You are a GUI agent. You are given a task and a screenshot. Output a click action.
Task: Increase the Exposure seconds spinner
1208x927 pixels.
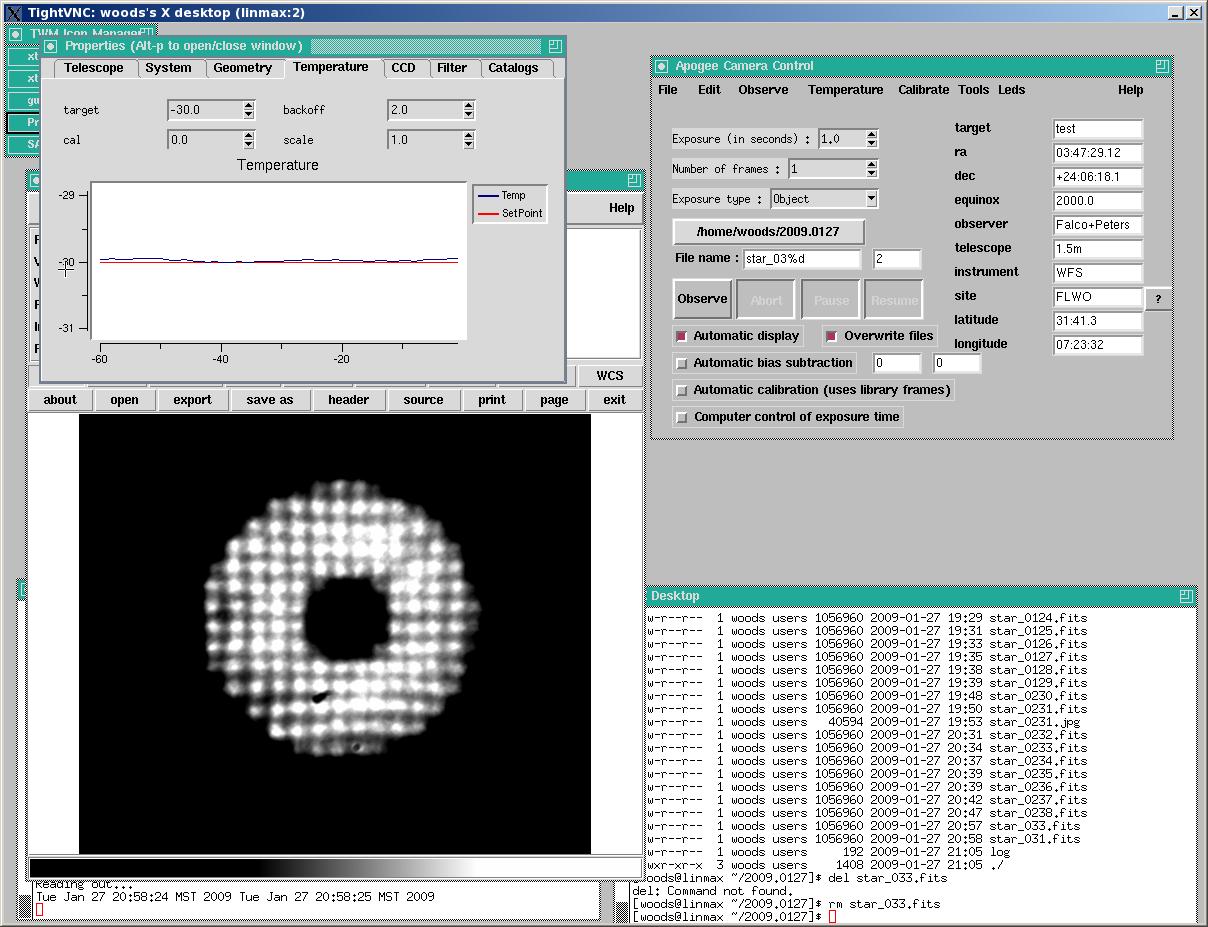tap(872, 135)
